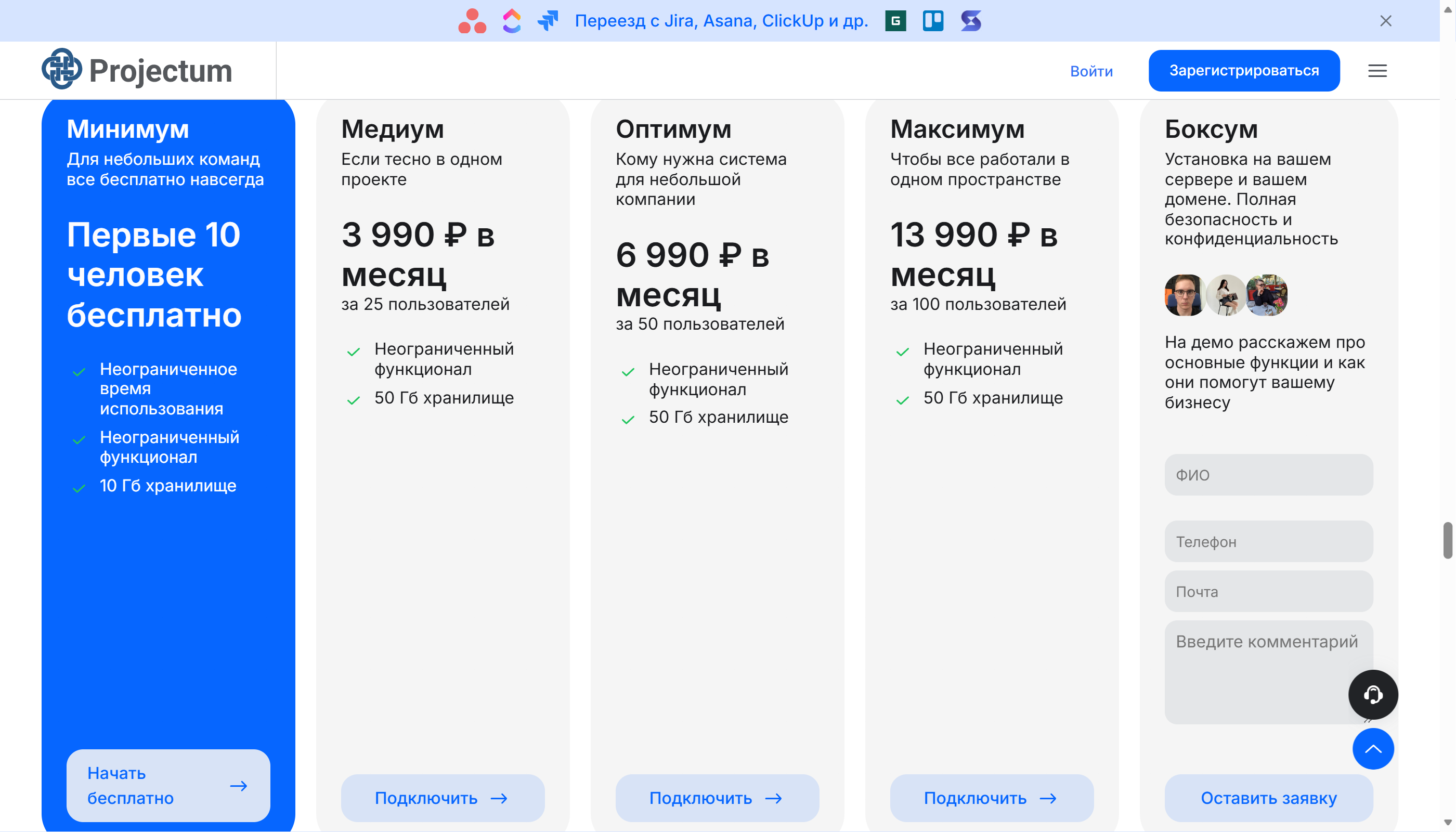The image size is (1456, 832).
Task: Focus the Телефон input field
Action: pos(1269,541)
